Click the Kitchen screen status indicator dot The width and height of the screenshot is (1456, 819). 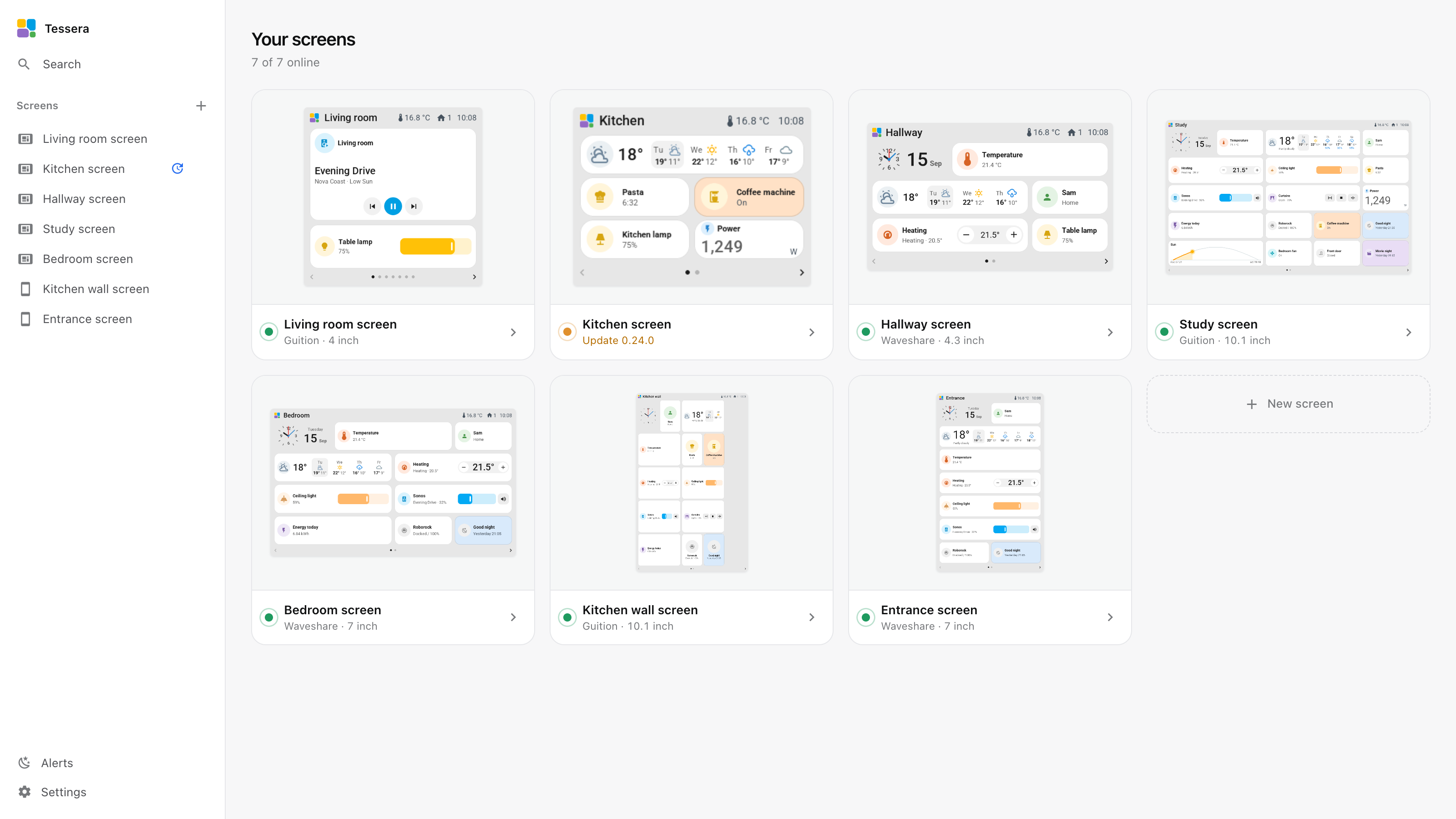567,332
